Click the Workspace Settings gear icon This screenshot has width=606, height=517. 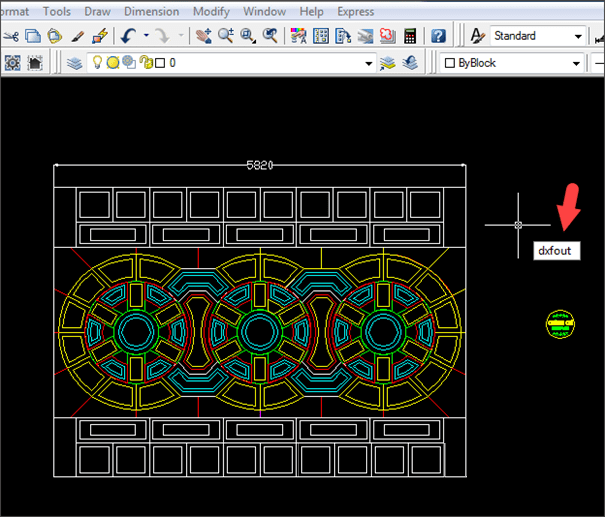tap(12, 63)
